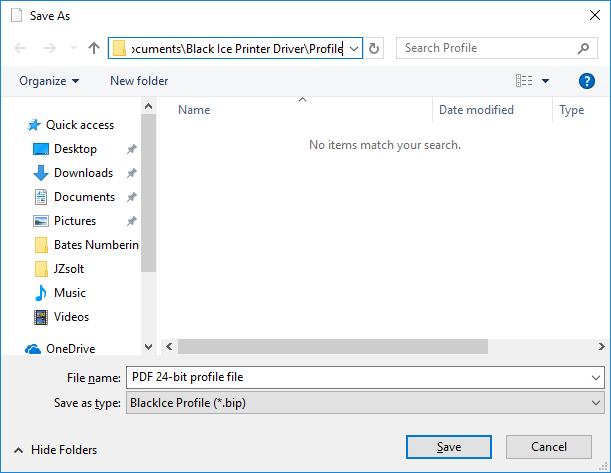
Task: Expand the File name suggestions dropdown
Action: pos(597,377)
